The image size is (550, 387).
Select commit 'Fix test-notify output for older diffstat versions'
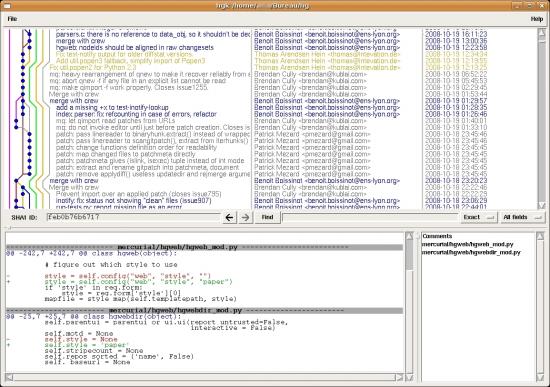(124, 54)
